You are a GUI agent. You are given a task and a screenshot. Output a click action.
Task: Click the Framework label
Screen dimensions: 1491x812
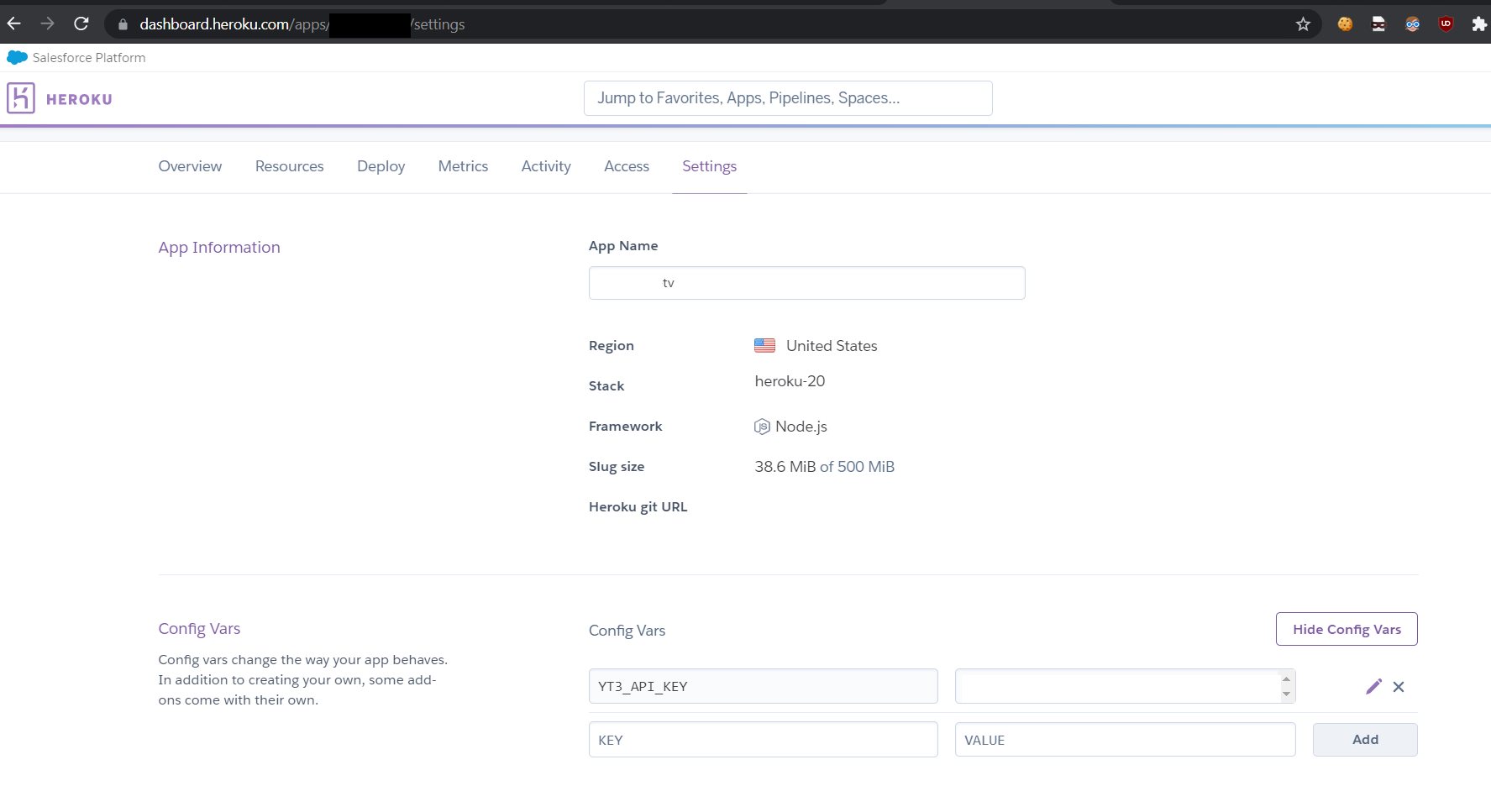click(625, 427)
